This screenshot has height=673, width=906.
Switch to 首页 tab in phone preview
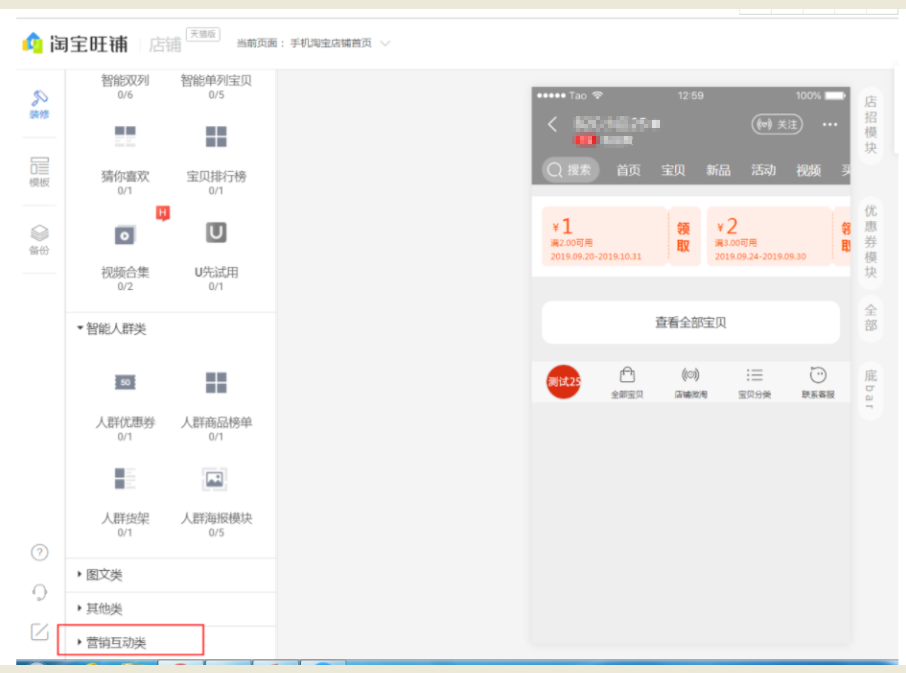tap(628, 170)
